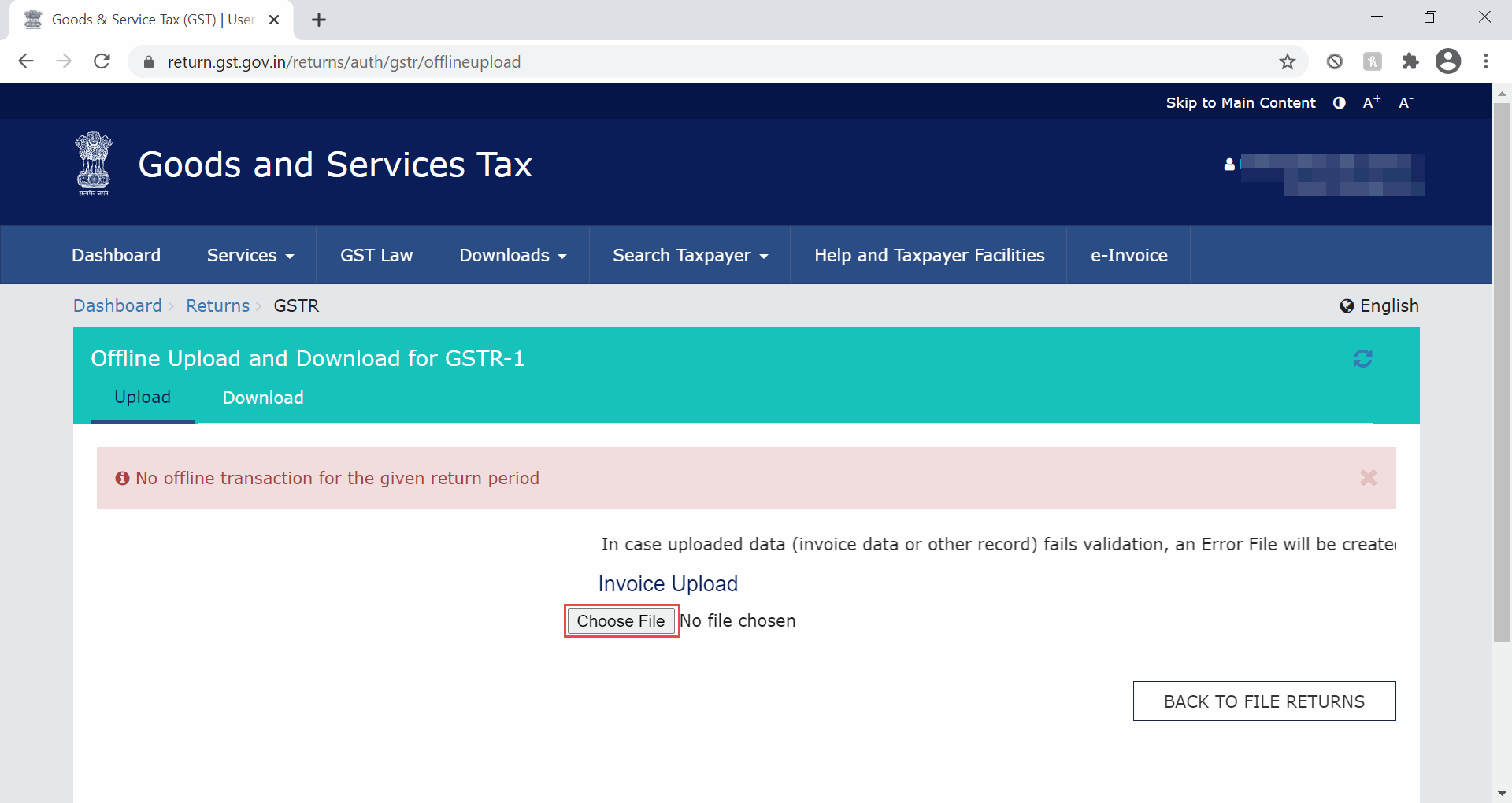Screen dimensions: 1512x803
Task: Click the Goods and Services Tax title
Action: (335, 165)
